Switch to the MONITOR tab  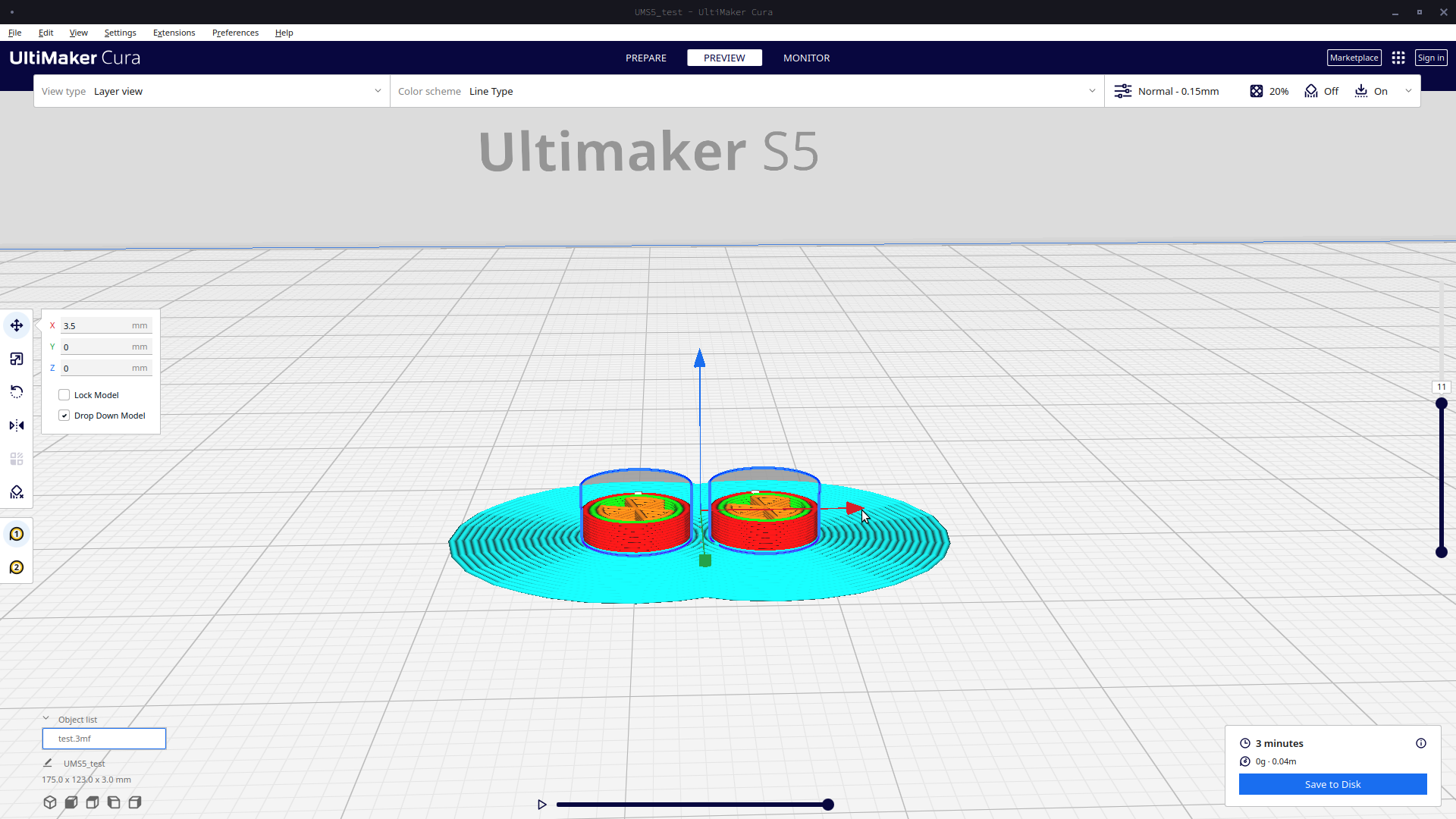(806, 58)
